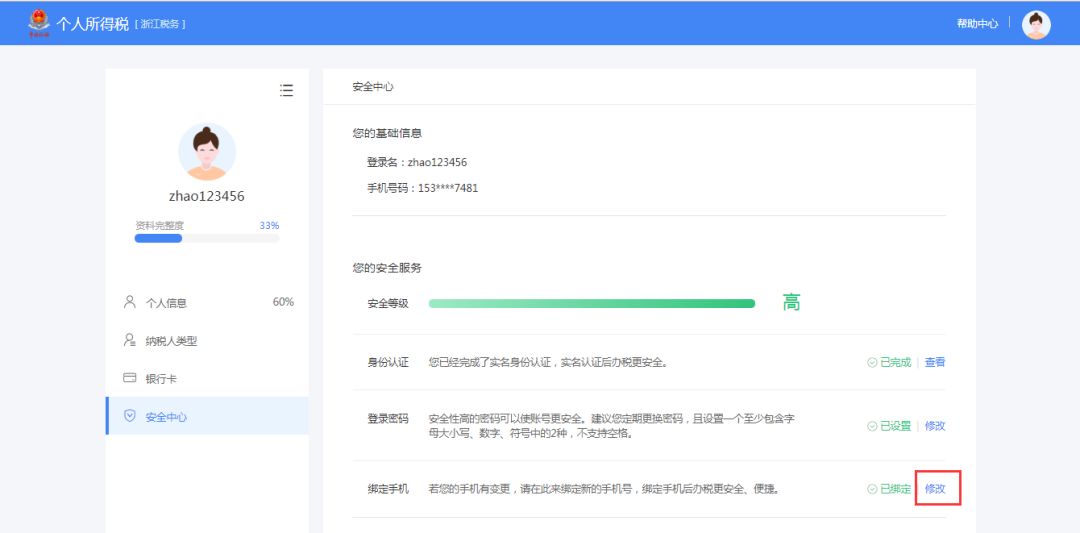Viewport: 1080px width, 533px height.
Task: Click the 资料完整度 progress bar
Action: (x=207, y=238)
